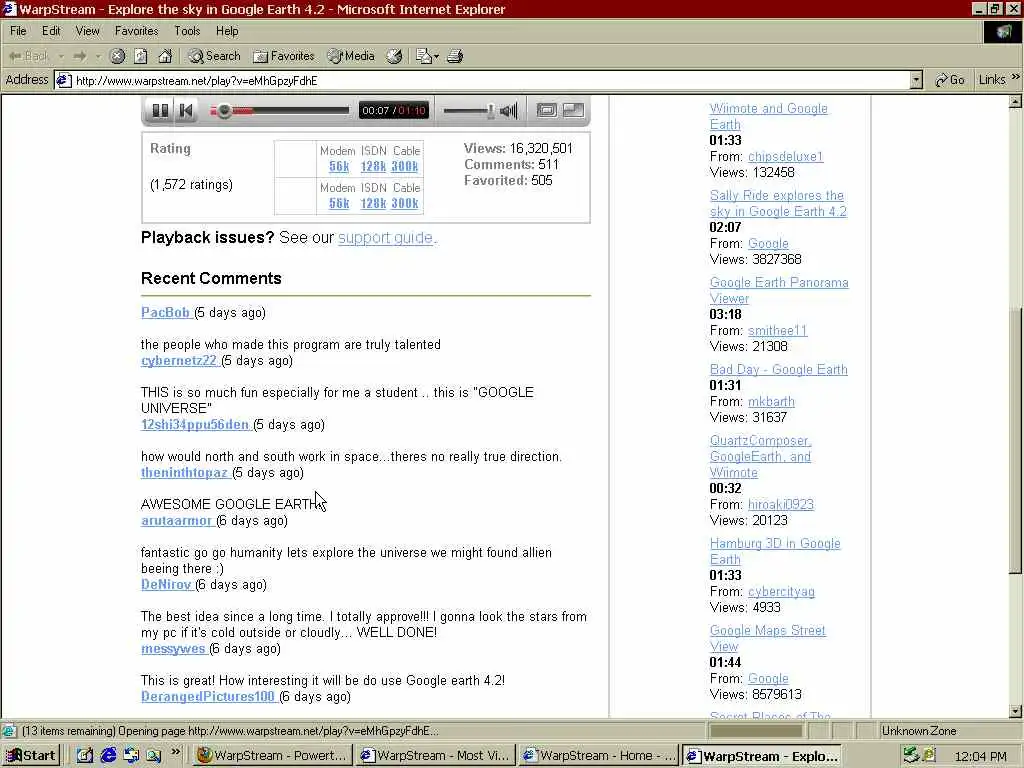Open cybernetz22's profile link
Image resolution: width=1024 pixels, height=768 pixels.
point(179,360)
